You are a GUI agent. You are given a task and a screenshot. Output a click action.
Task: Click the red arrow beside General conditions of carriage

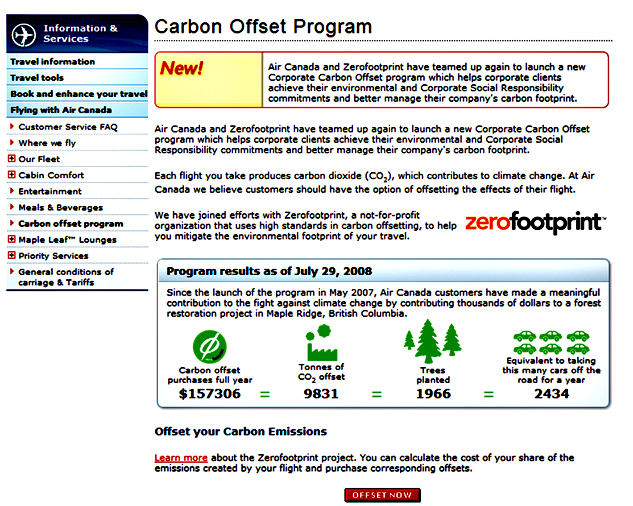tap(12, 271)
